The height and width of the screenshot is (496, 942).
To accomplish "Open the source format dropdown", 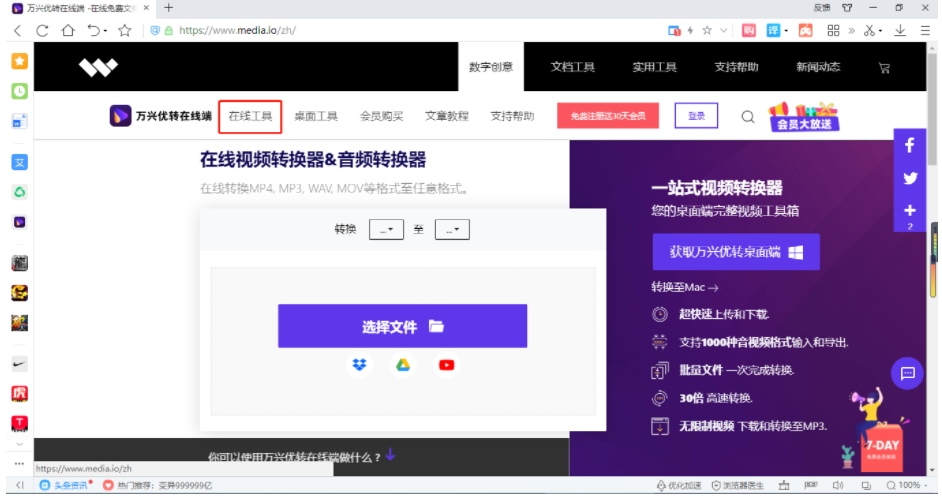I will pyautogui.click(x=386, y=229).
